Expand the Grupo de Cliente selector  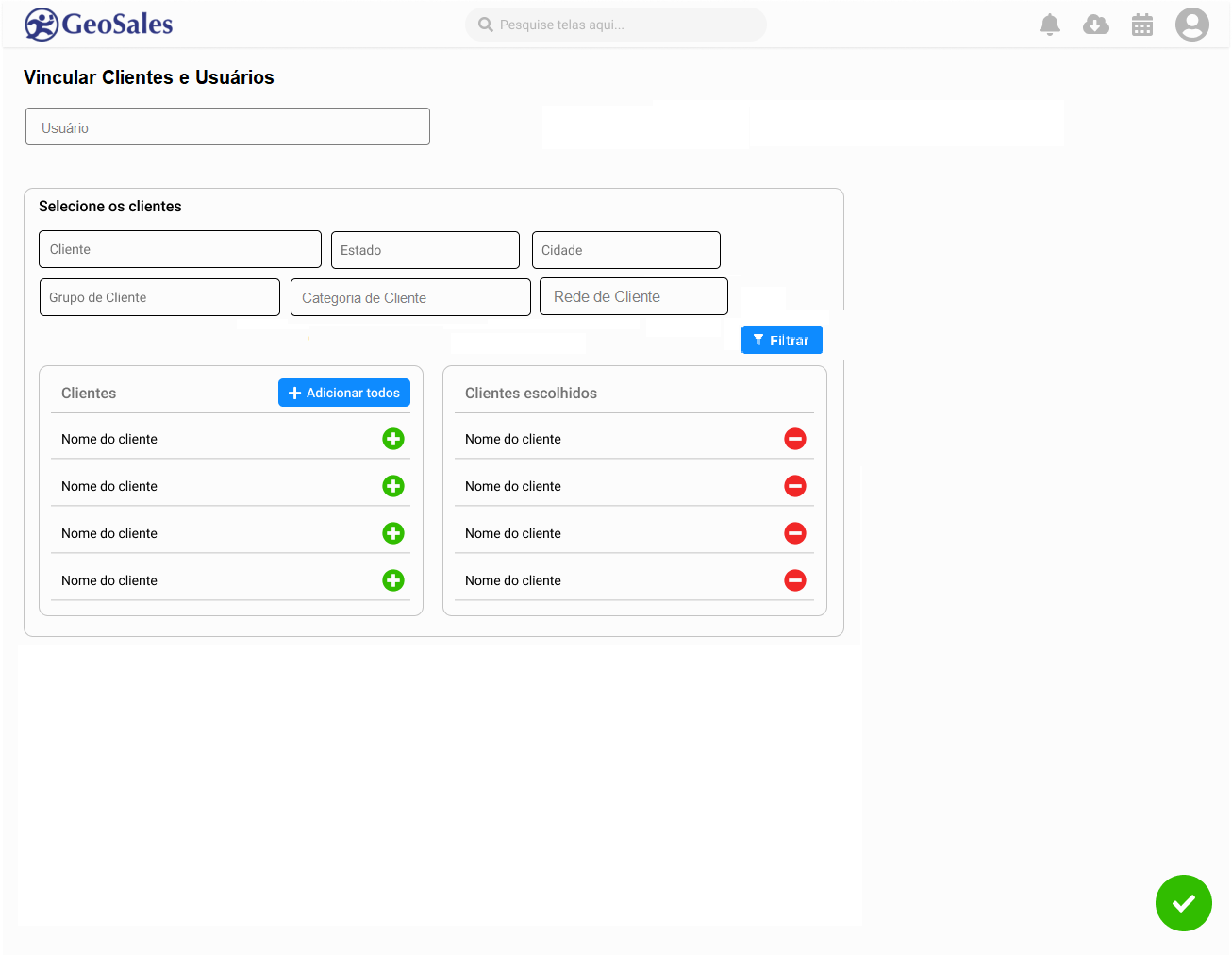click(x=159, y=297)
